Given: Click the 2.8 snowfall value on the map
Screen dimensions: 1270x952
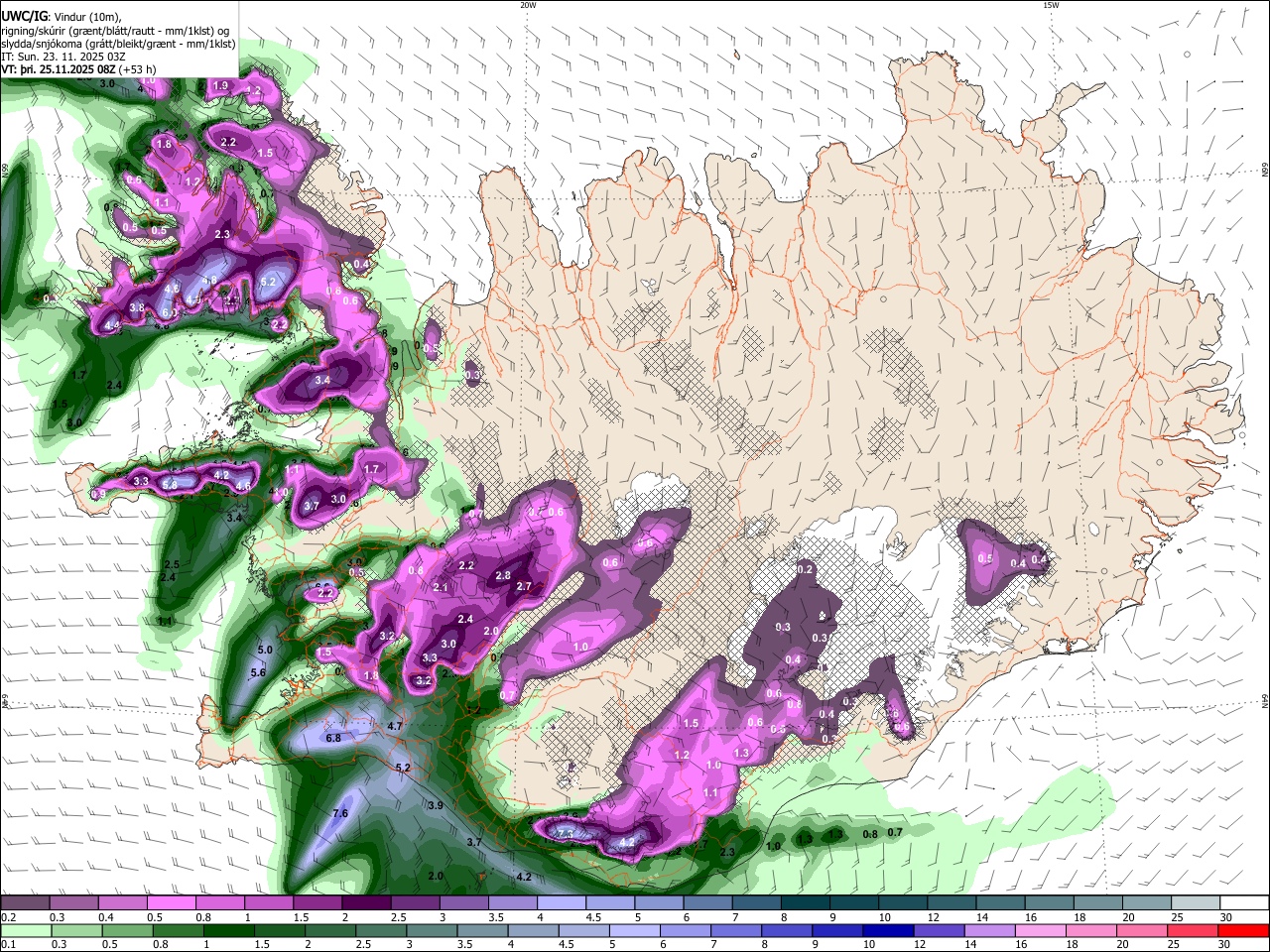Looking at the screenshot, I should pyautogui.click(x=503, y=576).
